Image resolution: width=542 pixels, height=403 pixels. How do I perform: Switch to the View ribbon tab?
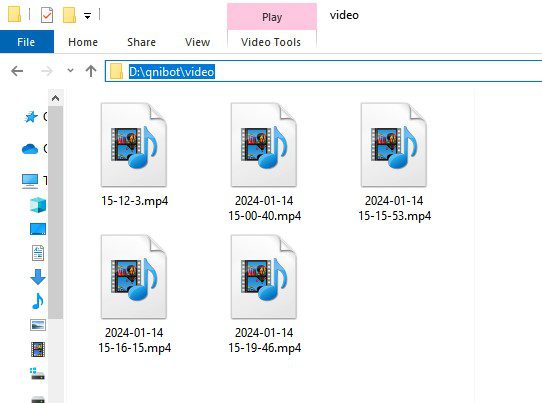pyautogui.click(x=197, y=42)
